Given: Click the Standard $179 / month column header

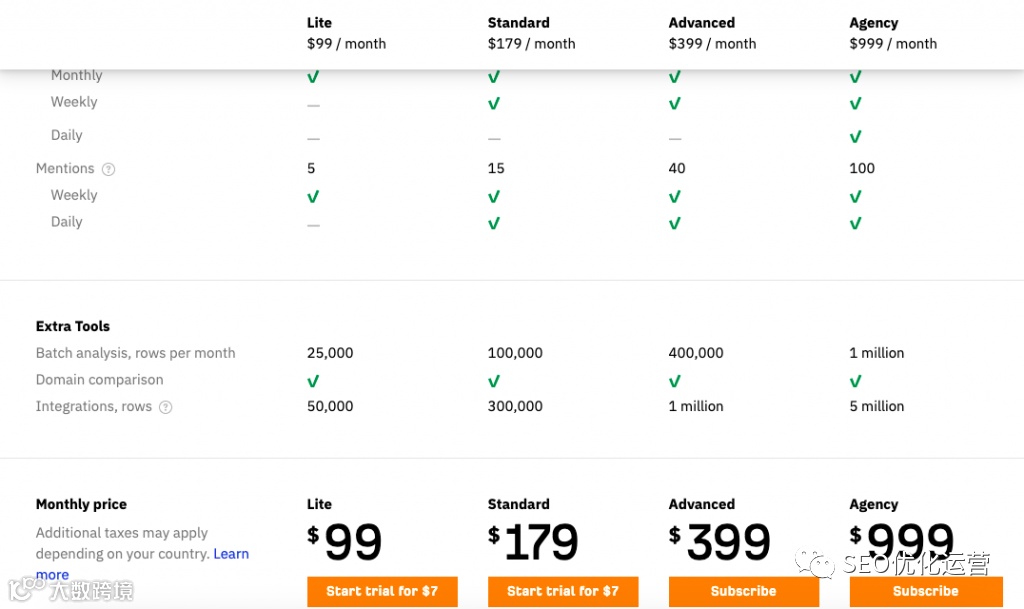Looking at the screenshot, I should [x=531, y=33].
